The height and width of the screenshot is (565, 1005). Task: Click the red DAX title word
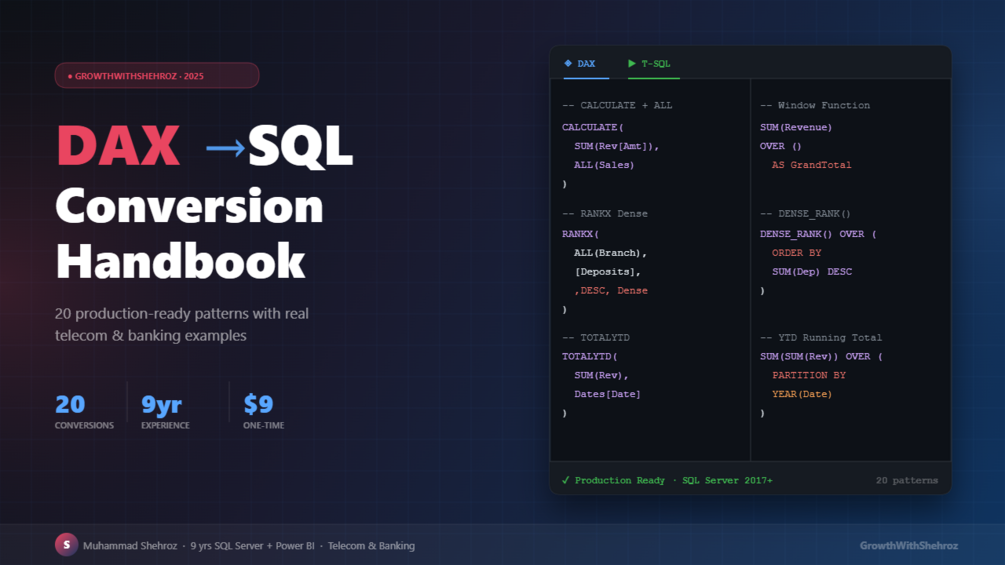coord(119,146)
